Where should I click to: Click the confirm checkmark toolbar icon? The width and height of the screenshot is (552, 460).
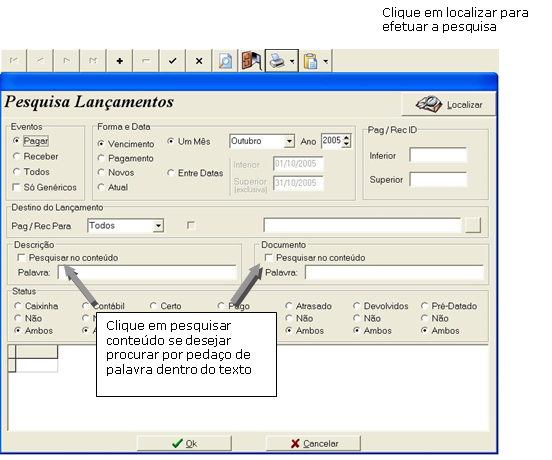coord(172,61)
